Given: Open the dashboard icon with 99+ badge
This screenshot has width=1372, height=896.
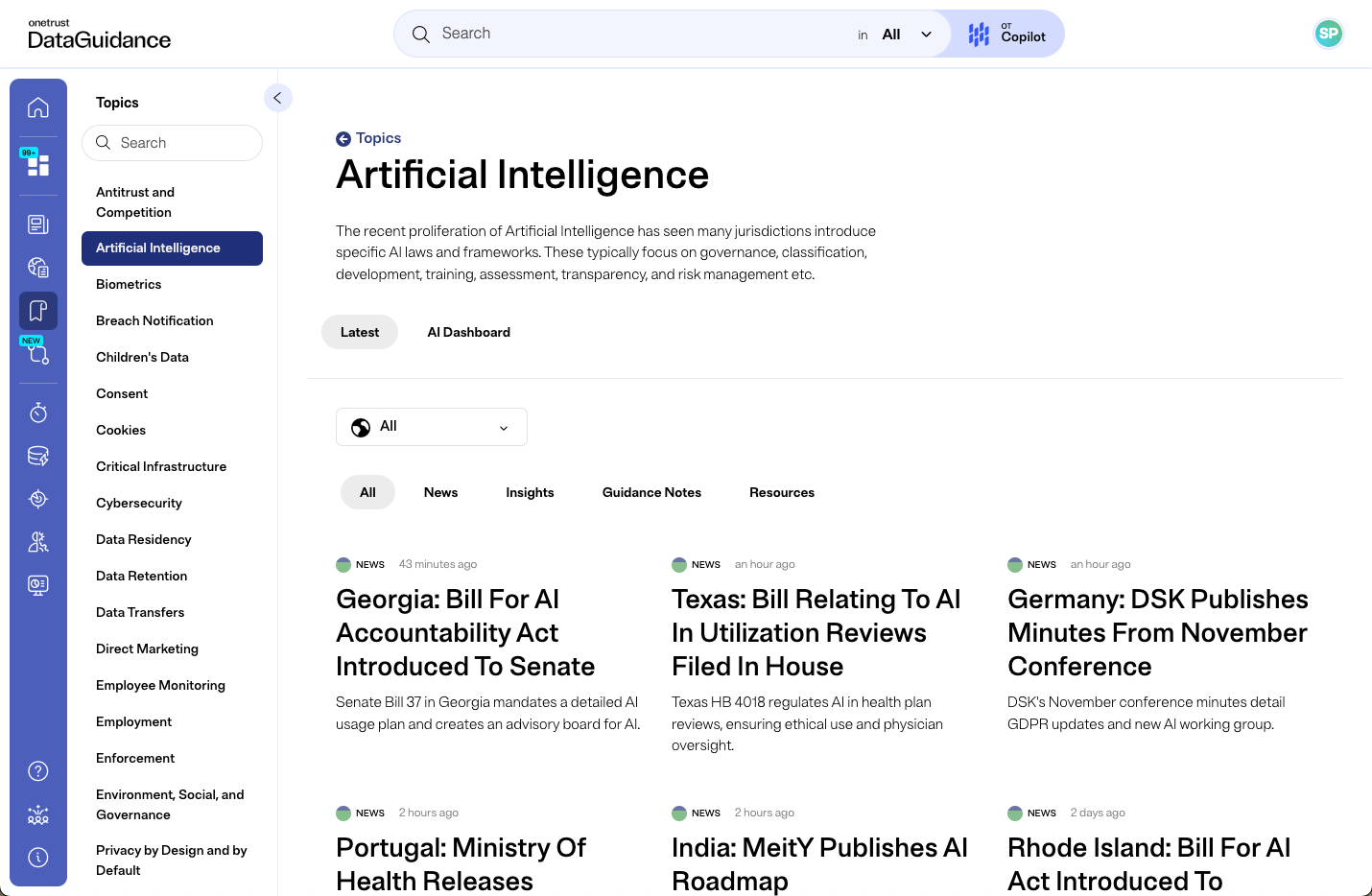Looking at the screenshot, I should click(x=38, y=165).
